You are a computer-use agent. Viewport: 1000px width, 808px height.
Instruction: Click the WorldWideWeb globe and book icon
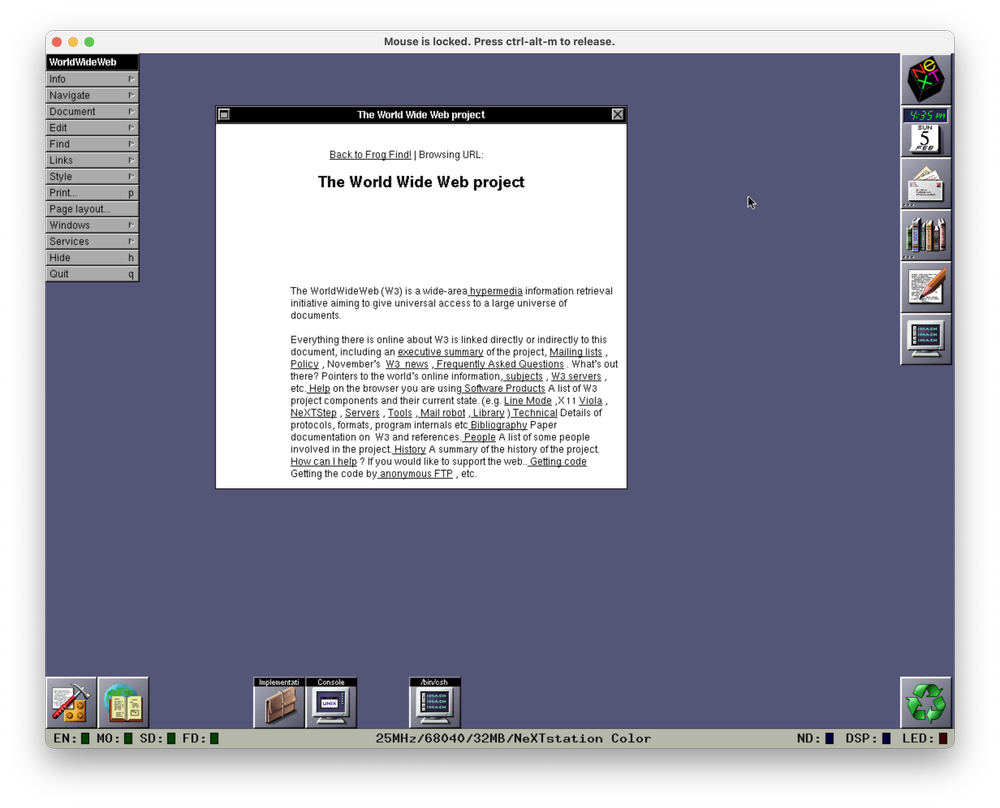coord(123,703)
